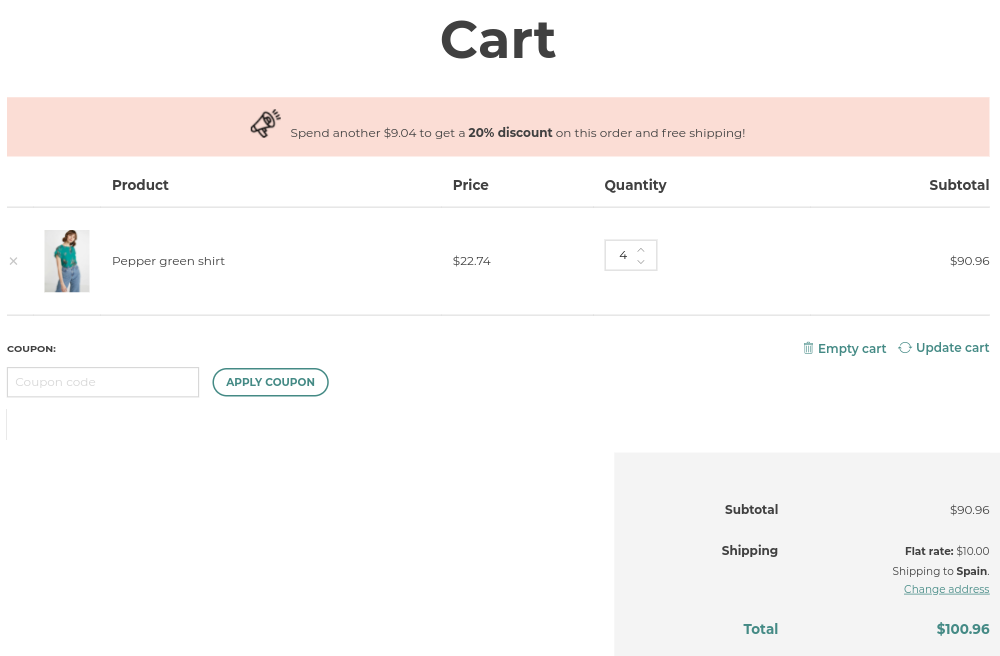This screenshot has height=656, width=1000.
Task: Click the Price column header
Action: coord(470,185)
